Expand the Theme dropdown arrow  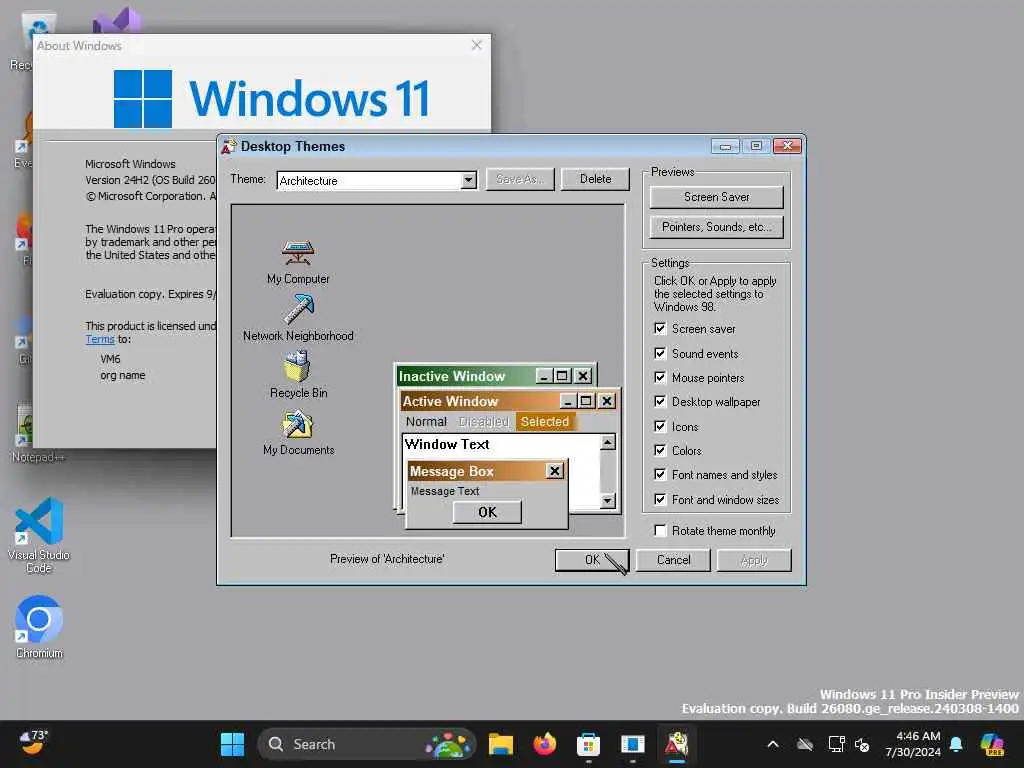tap(468, 180)
